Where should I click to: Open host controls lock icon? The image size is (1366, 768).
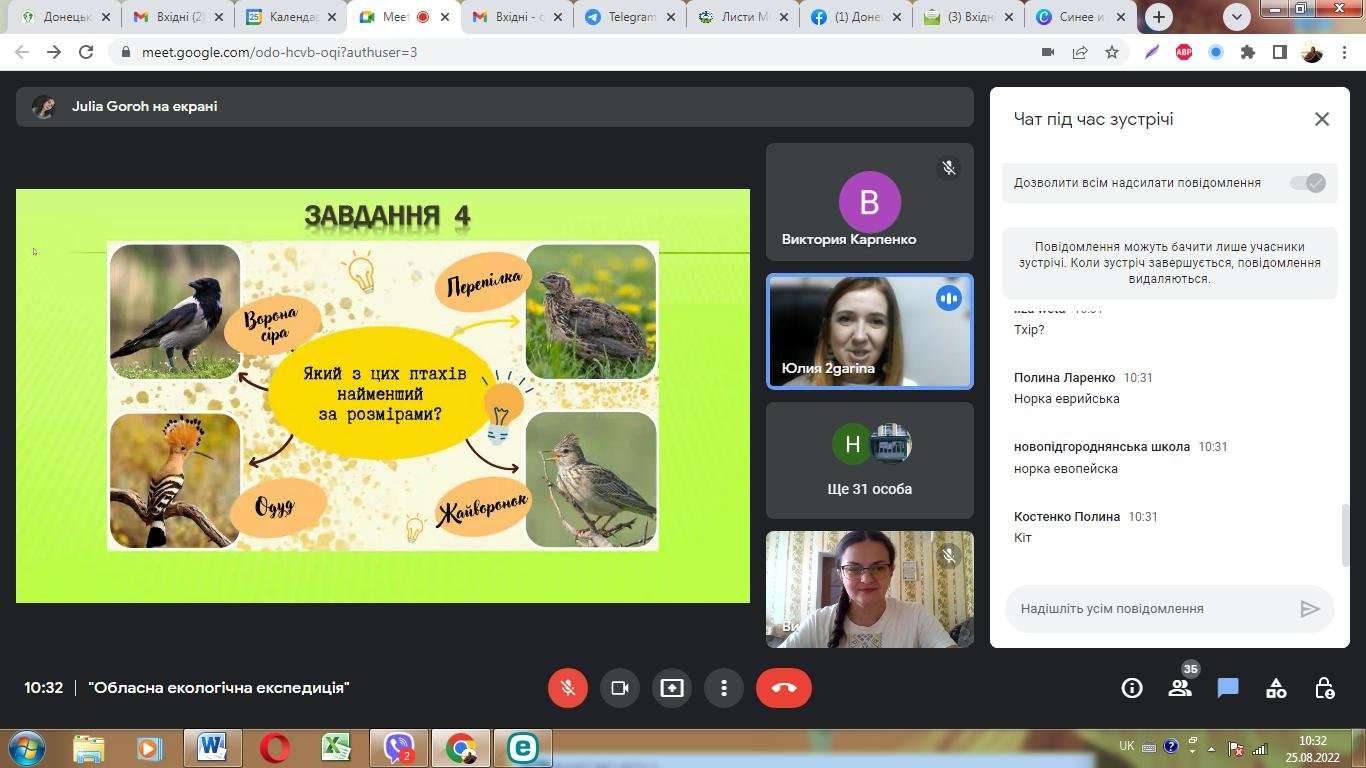tap(1324, 688)
